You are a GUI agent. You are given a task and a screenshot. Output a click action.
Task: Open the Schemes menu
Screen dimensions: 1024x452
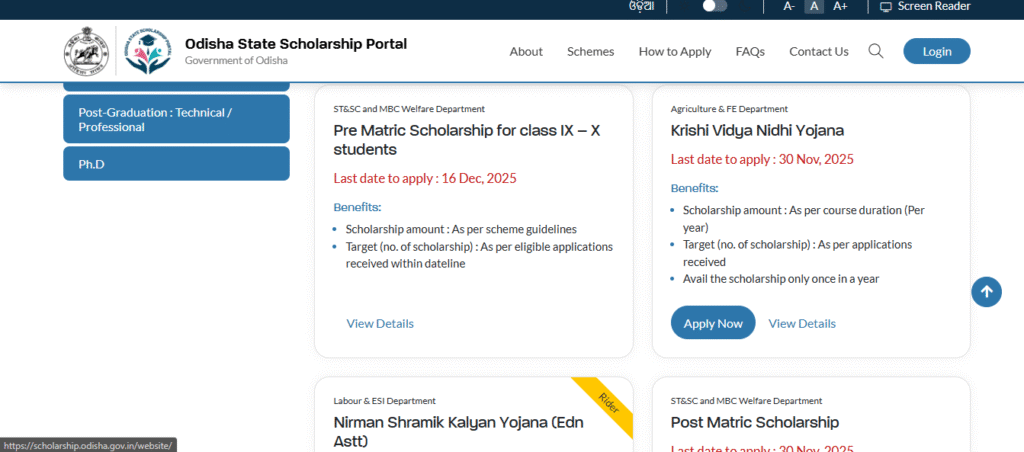[590, 51]
